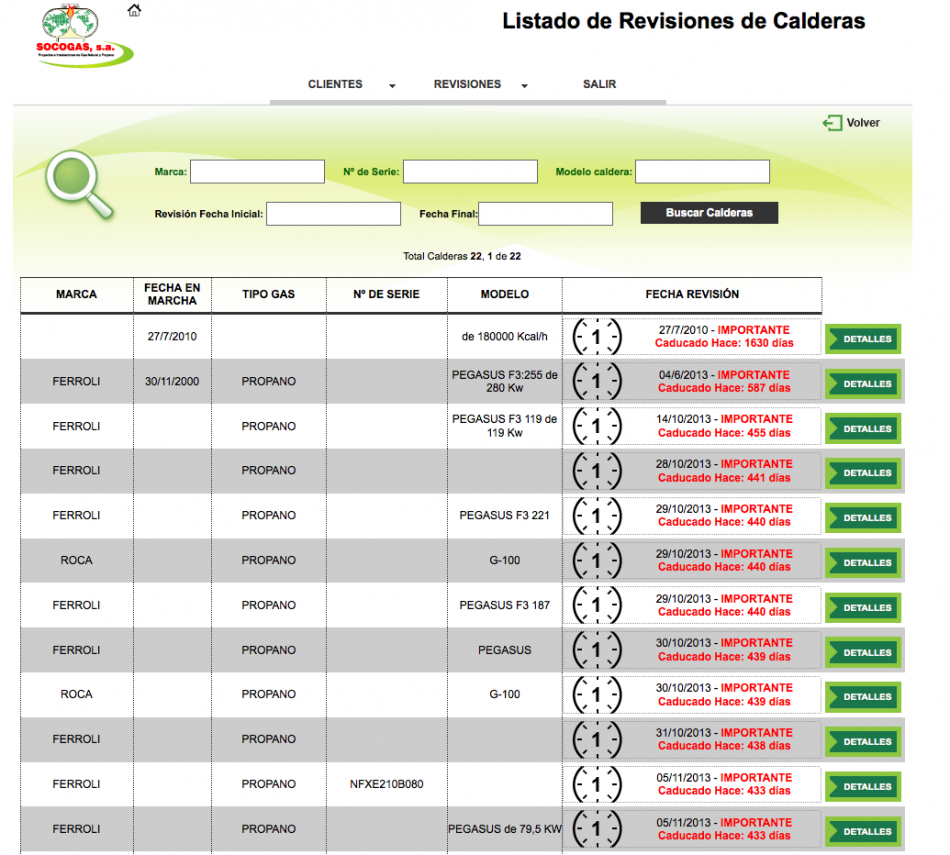Click the model 'de 180000 Kcal/h'
The height and width of the screenshot is (855, 950).
505,336
